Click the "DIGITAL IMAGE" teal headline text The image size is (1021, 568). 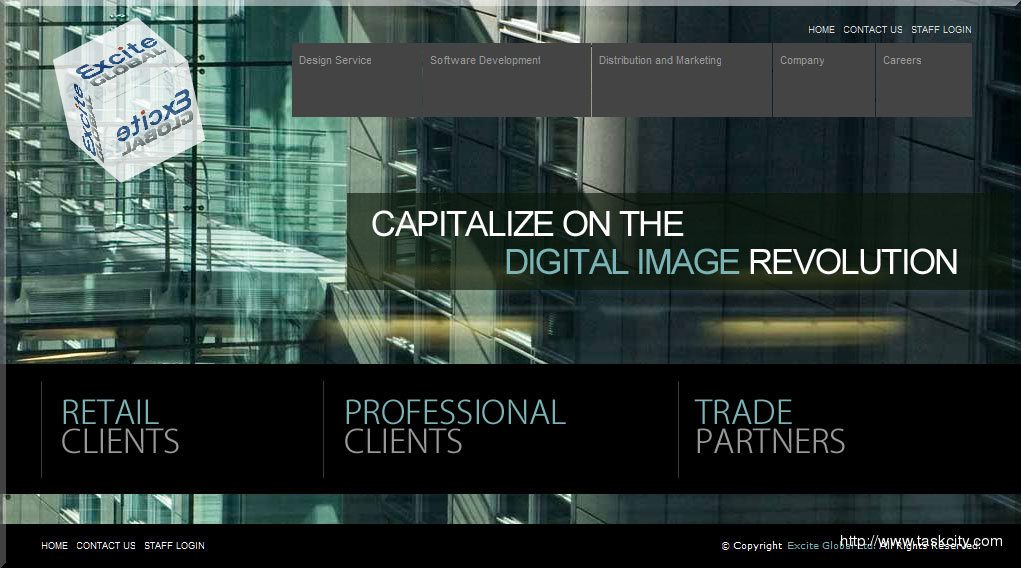(621, 262)
